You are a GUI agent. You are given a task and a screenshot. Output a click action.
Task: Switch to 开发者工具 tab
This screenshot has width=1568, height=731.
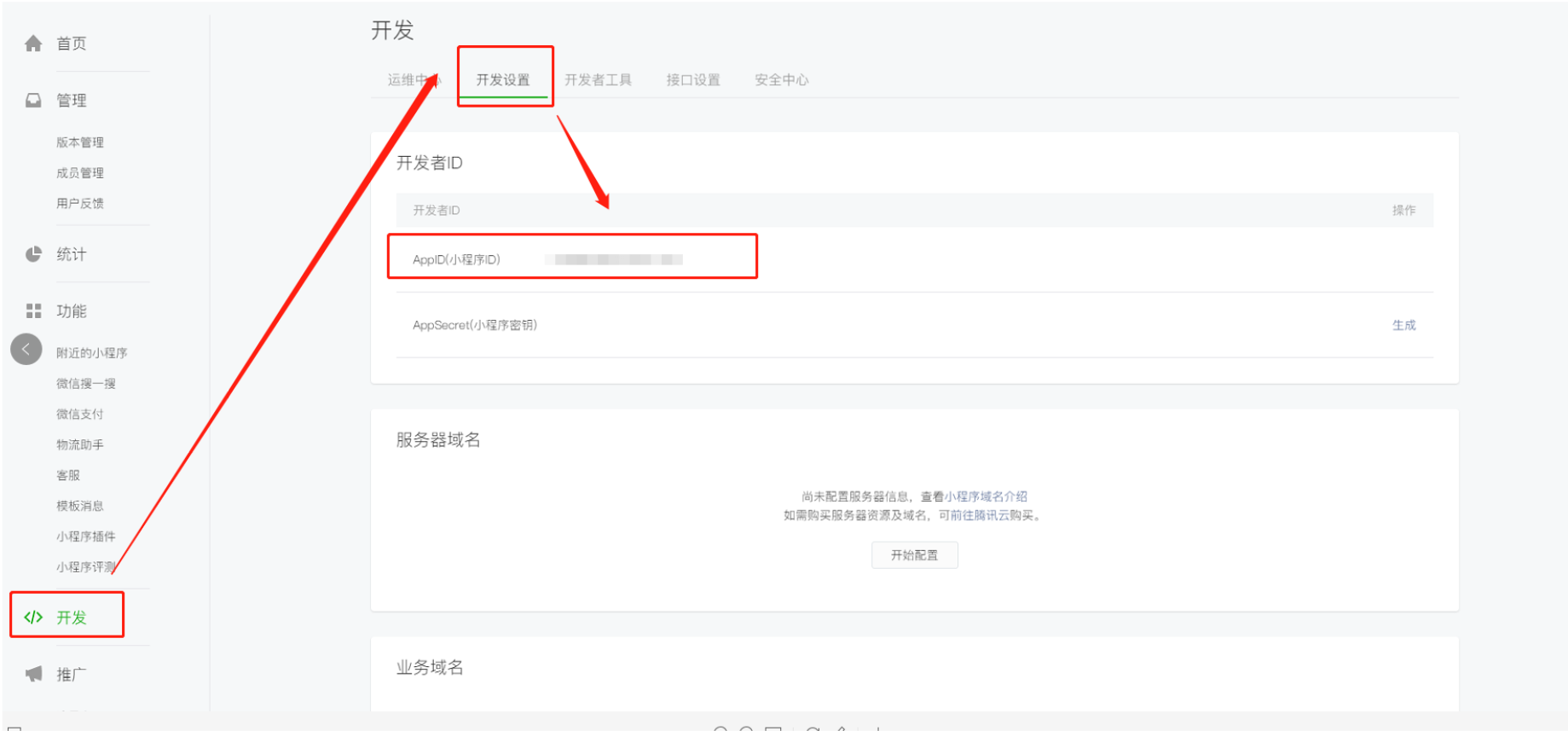[598, 79]
